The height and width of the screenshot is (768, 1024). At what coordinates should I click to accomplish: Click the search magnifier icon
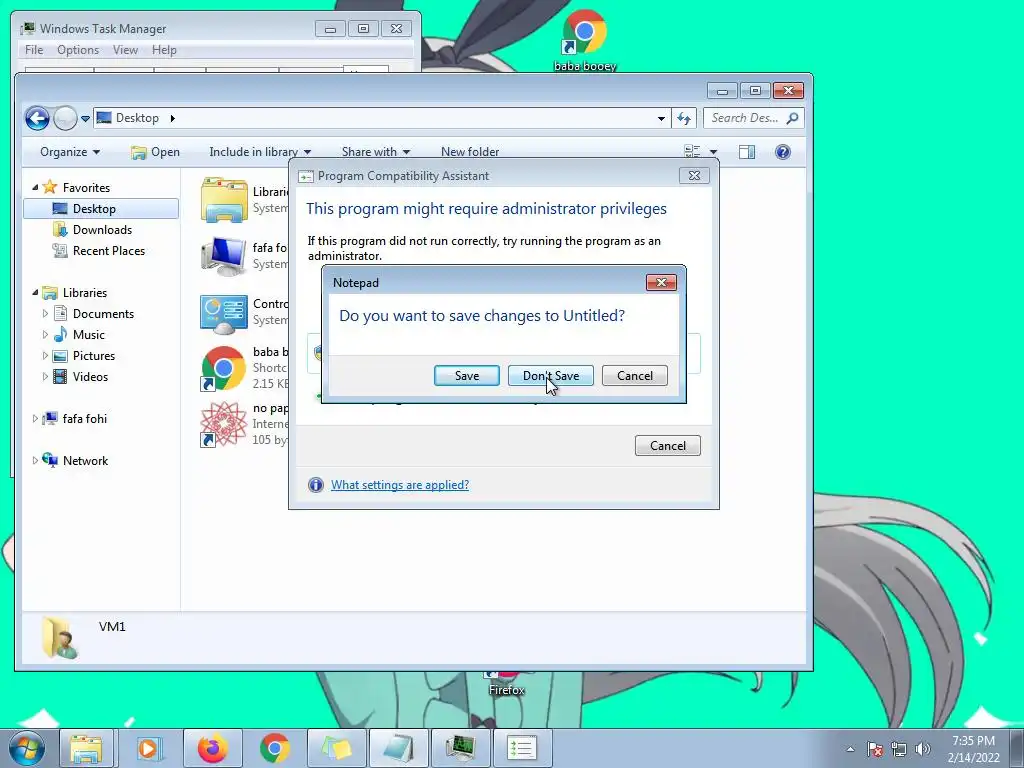792,118
